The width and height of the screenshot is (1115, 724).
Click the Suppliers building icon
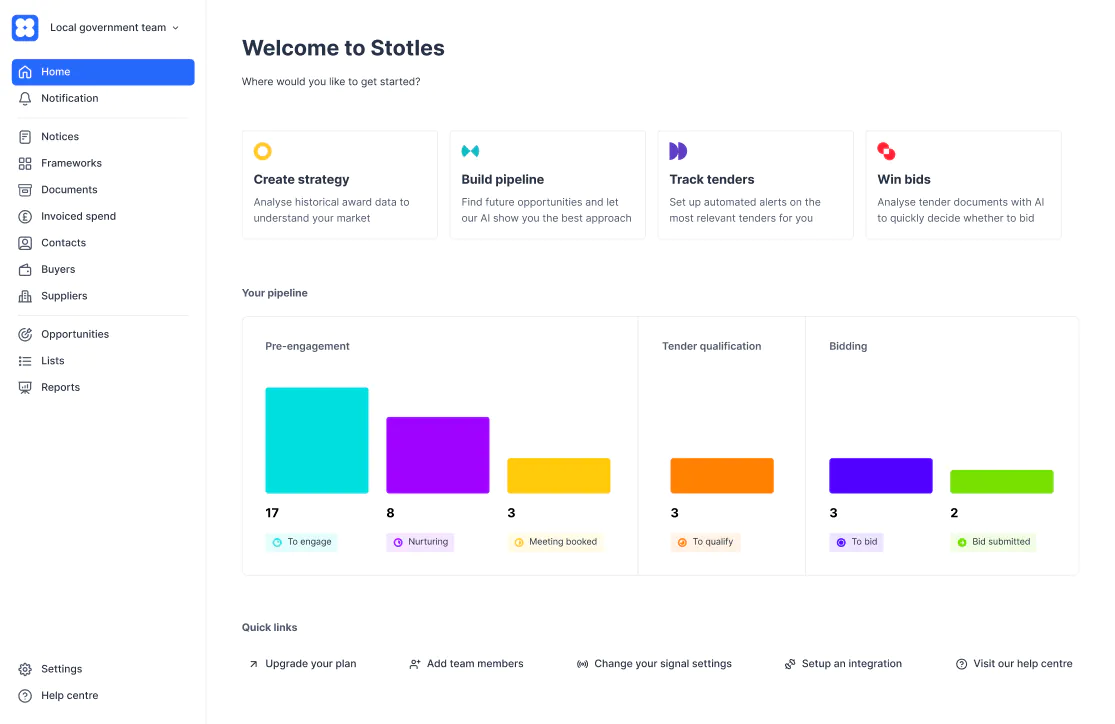25,297
